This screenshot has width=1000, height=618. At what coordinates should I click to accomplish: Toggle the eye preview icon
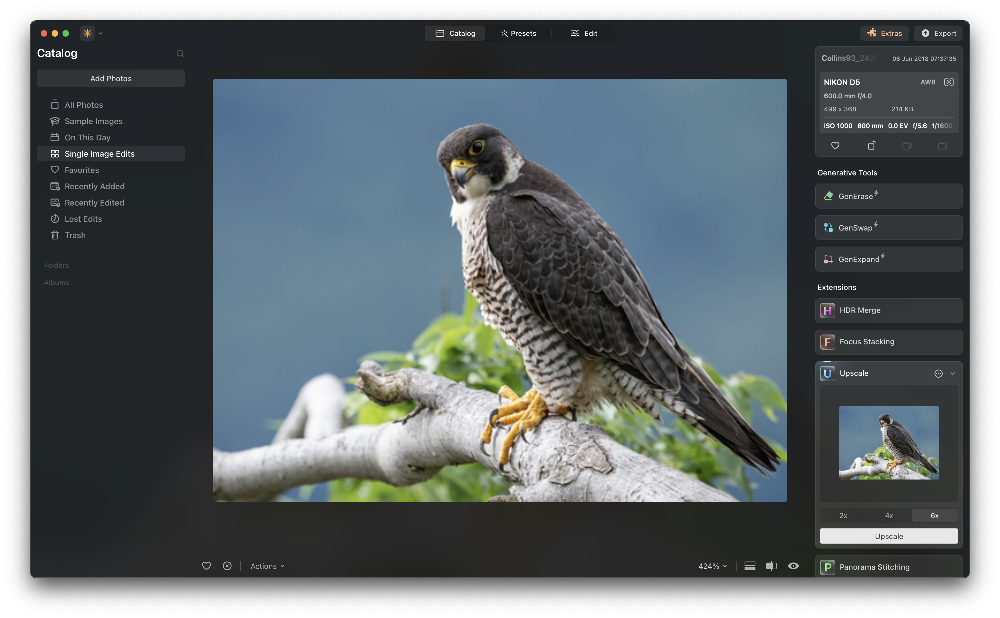[x=793, y=566]
